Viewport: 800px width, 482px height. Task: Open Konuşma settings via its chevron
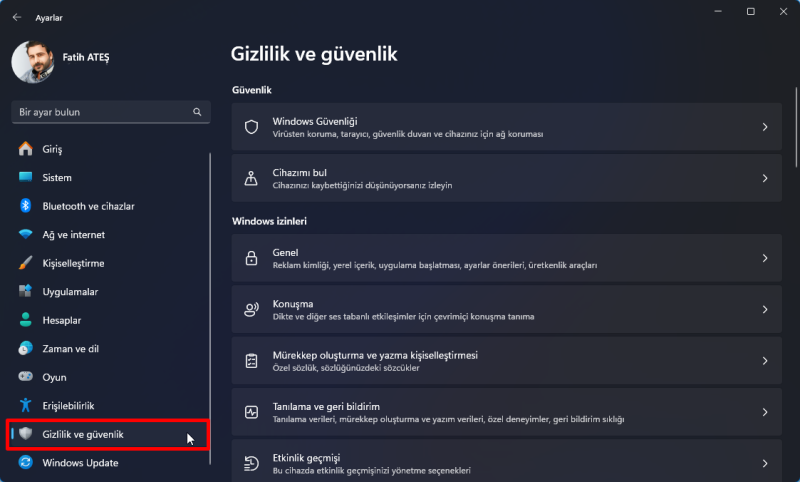click(x=764, y=310)
